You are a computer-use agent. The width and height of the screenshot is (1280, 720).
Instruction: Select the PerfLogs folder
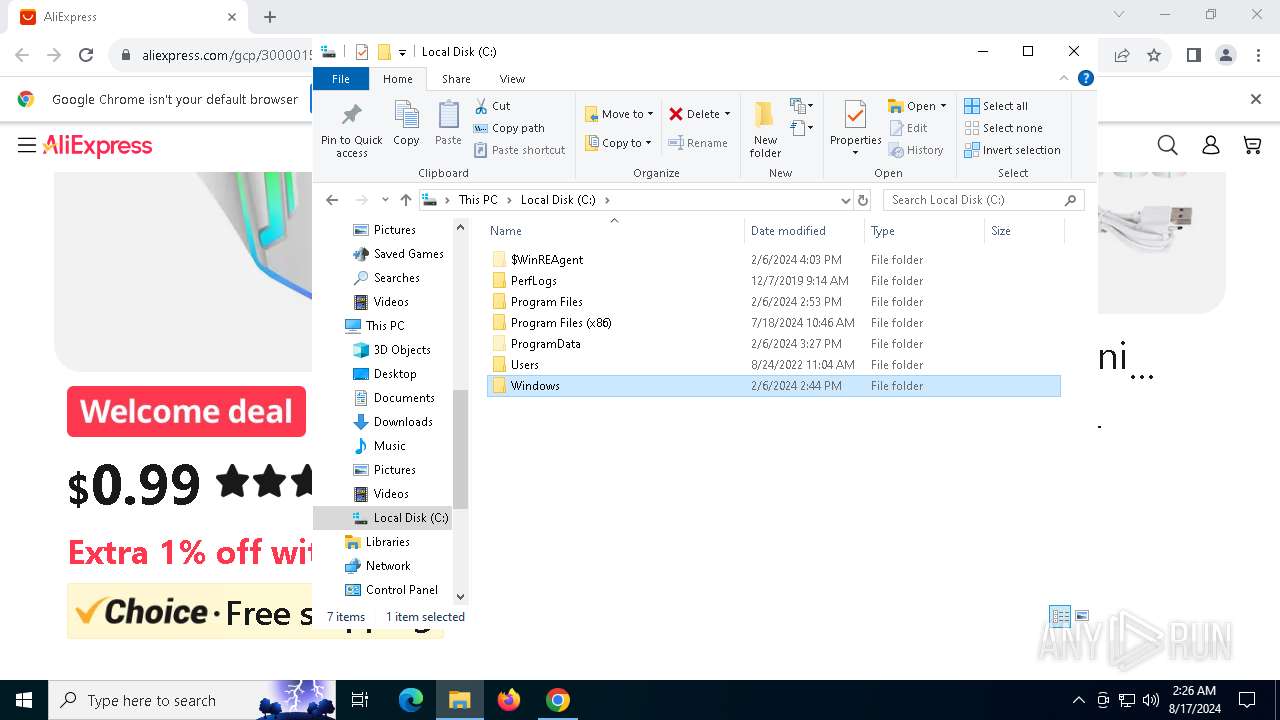[x=774, y=281]
